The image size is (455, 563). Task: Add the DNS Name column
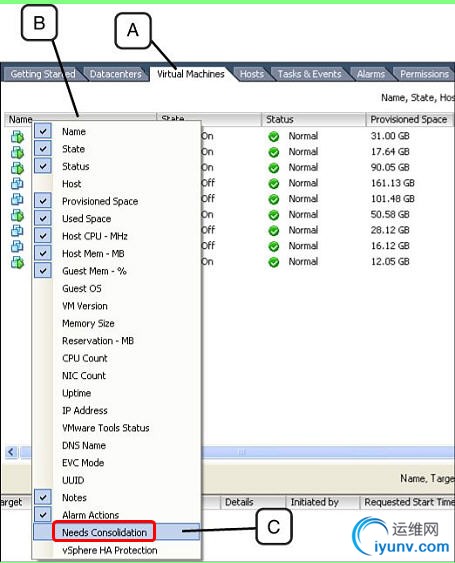(x=117, y=445)
